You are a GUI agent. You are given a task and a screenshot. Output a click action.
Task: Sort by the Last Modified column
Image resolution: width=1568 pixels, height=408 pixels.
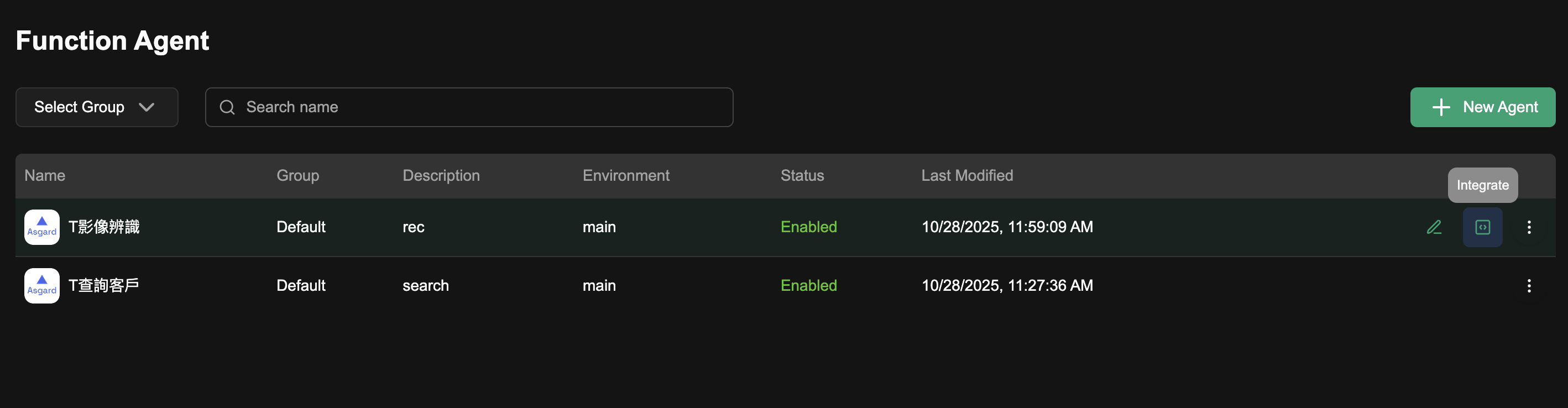pos(966,175)
